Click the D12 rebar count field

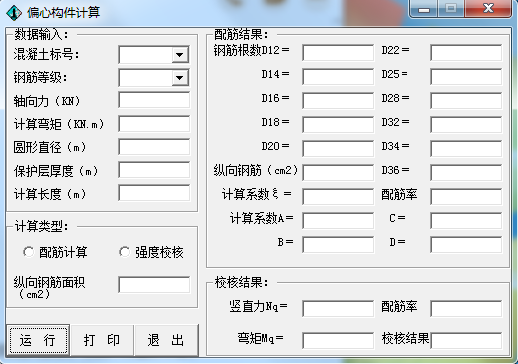[338, 53]
